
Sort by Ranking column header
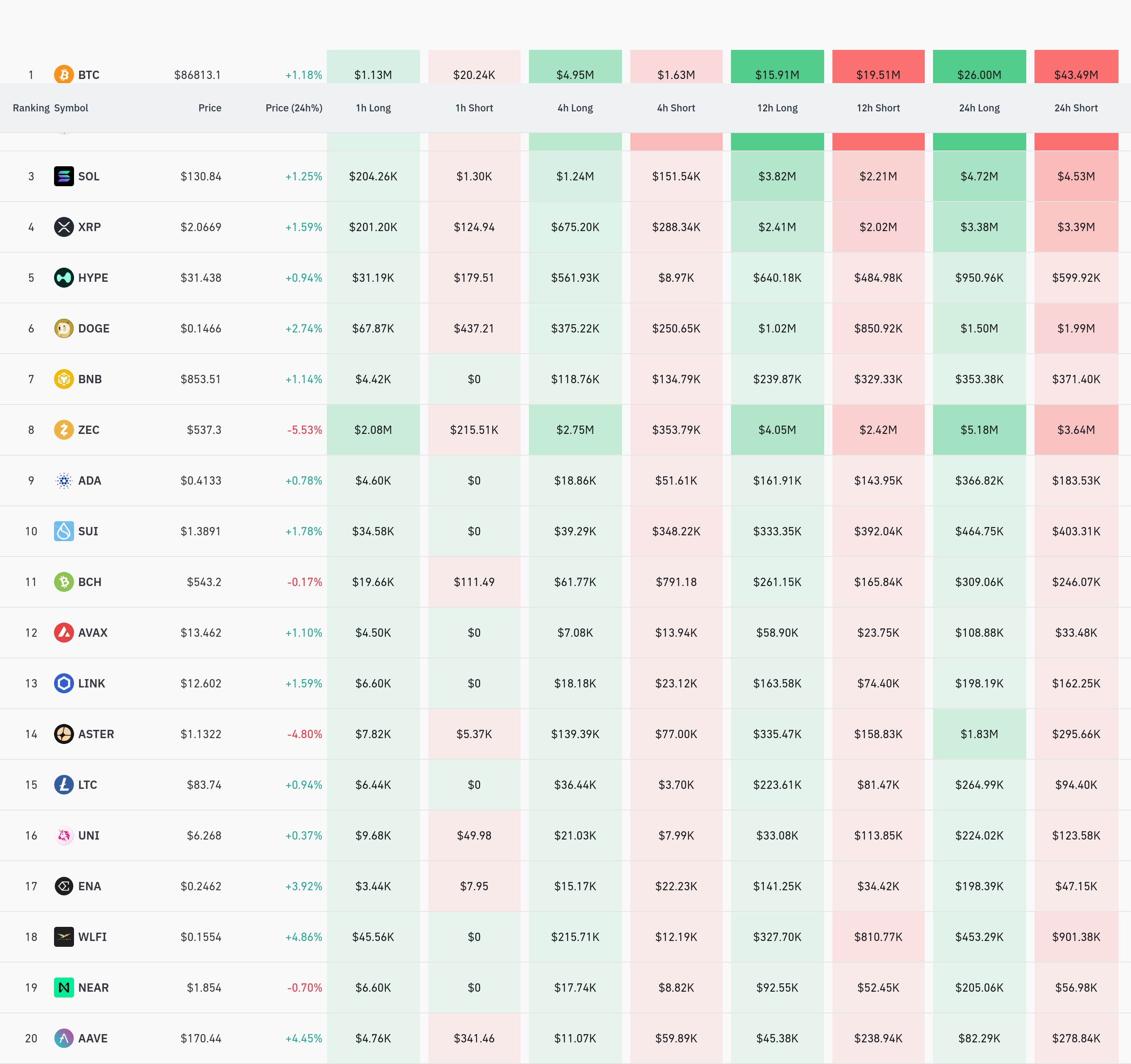click(31, 108)
